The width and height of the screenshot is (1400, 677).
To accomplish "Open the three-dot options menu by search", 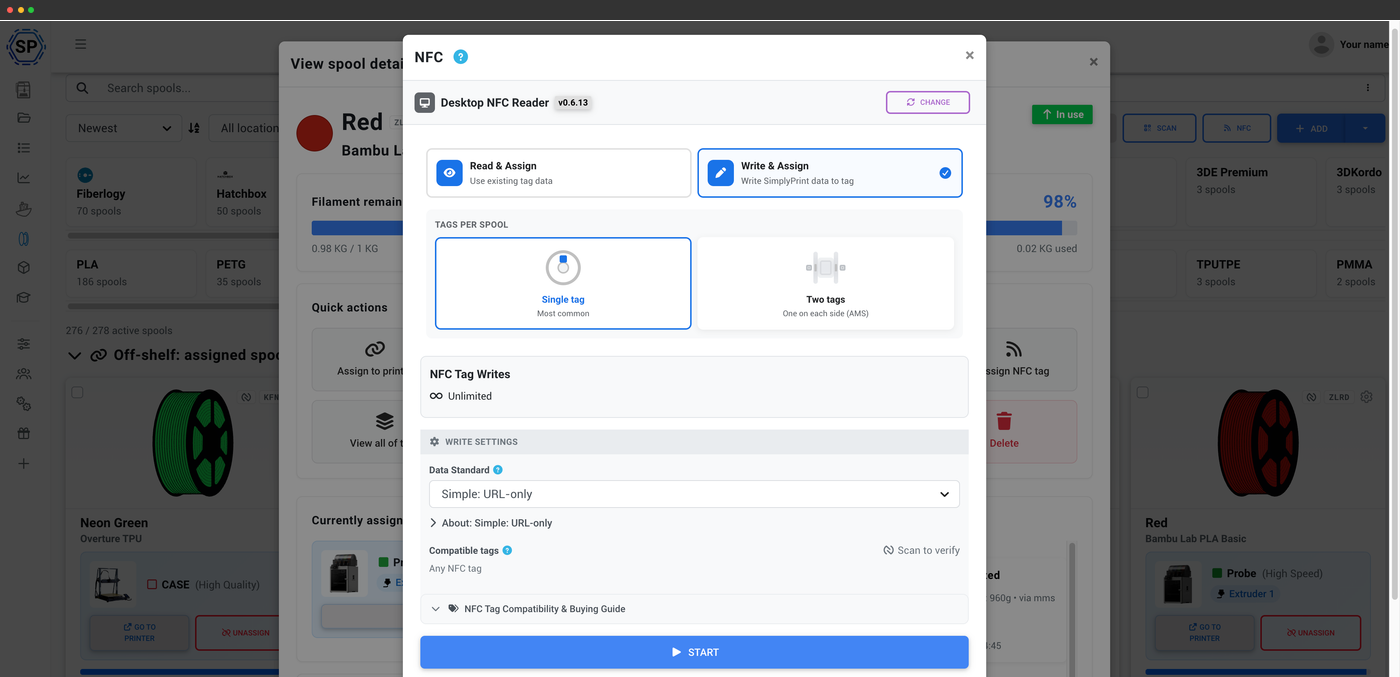I will [x=1368, y=88].
